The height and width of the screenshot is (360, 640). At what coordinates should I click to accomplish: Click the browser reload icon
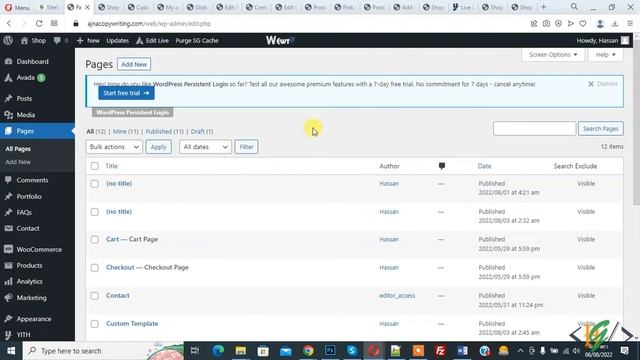point(39,23)
